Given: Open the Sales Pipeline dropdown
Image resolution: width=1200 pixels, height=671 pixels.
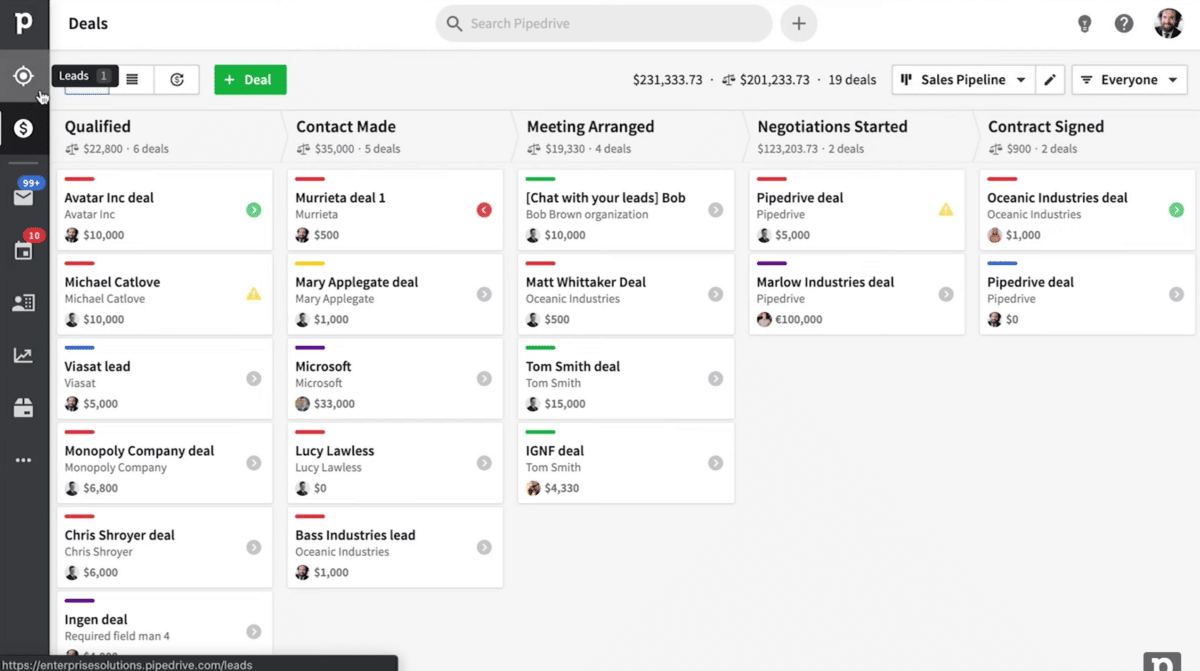Looking at the screenshot, I should (x=962, y=79).
